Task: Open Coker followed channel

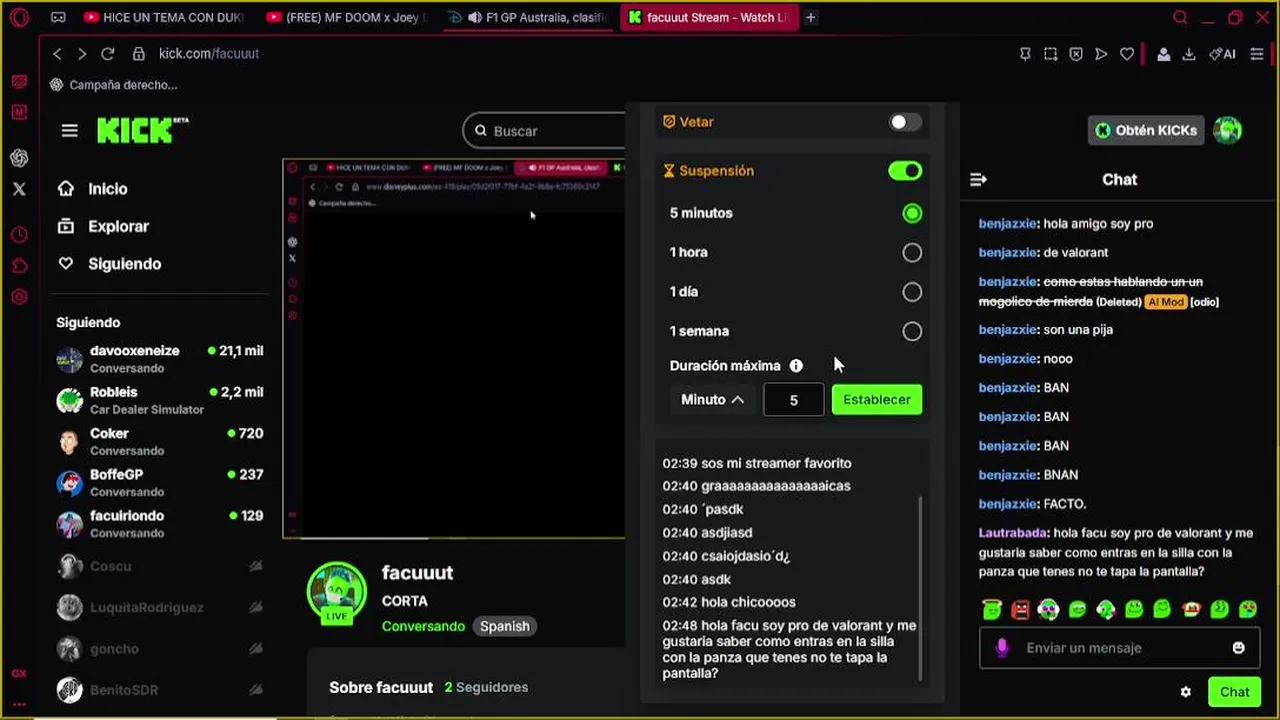Action: [160, 442]
